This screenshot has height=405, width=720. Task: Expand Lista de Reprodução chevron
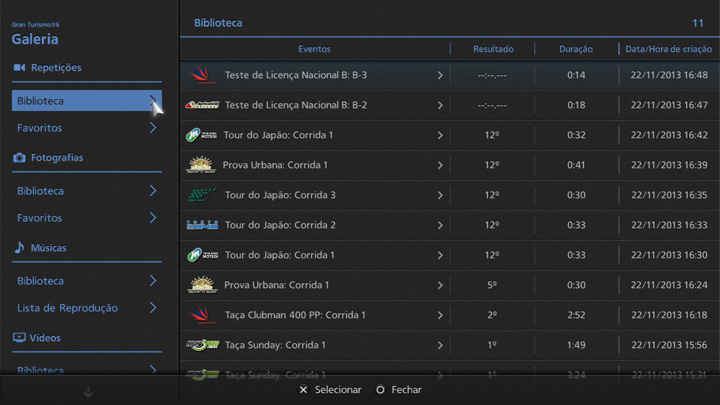coord(152,308)
